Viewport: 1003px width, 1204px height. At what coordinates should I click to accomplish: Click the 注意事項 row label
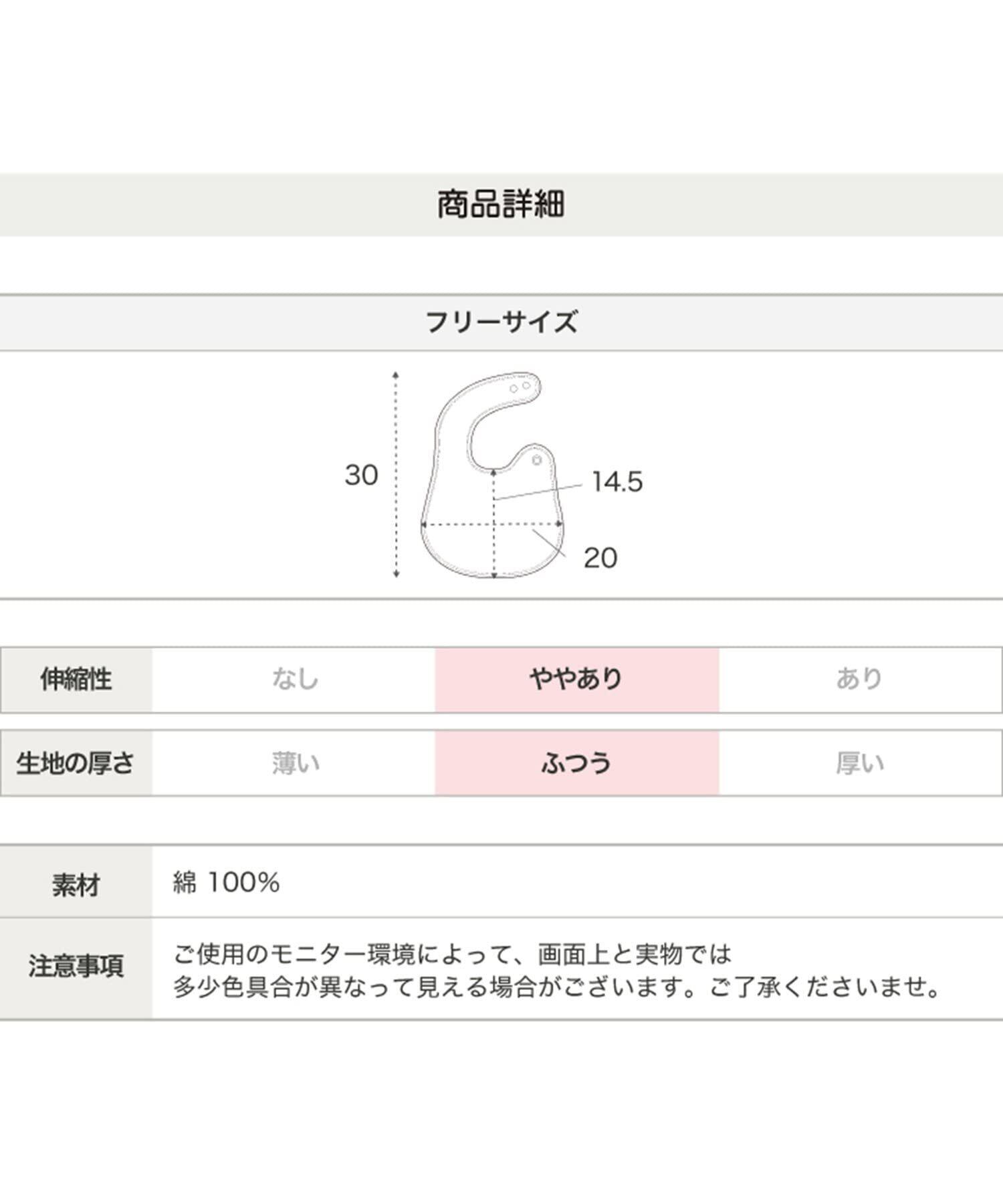pos(76,967)
